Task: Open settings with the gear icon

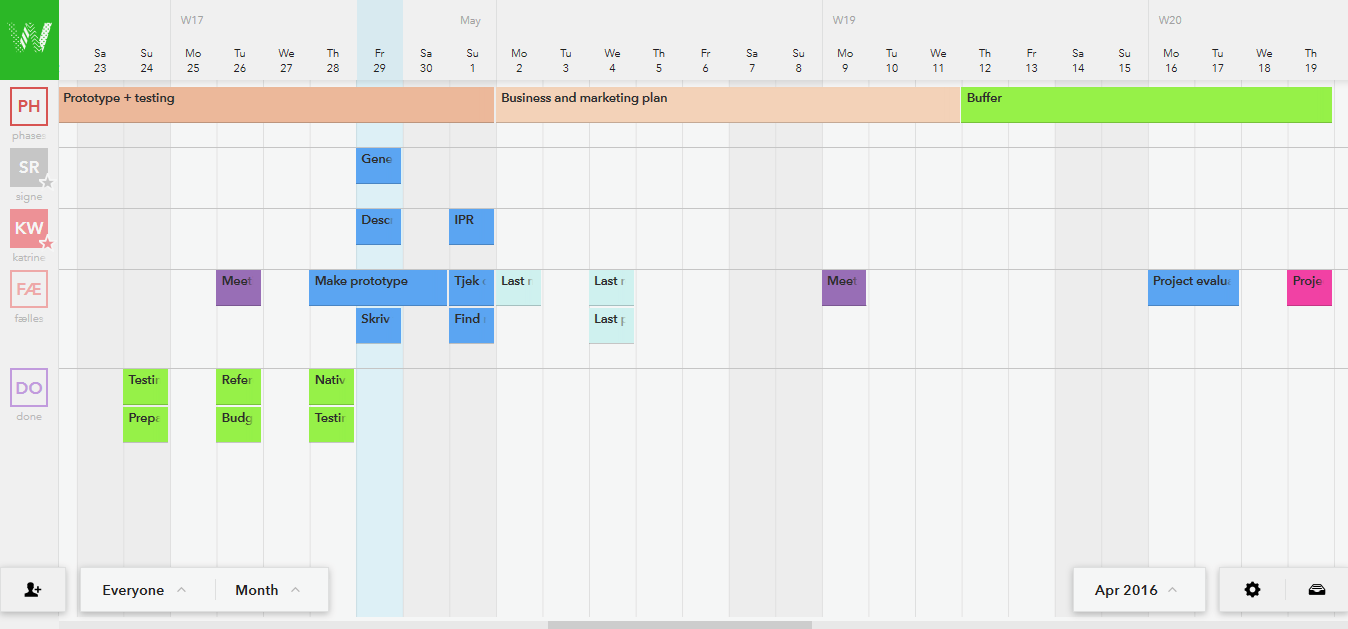Action: 1252,590
